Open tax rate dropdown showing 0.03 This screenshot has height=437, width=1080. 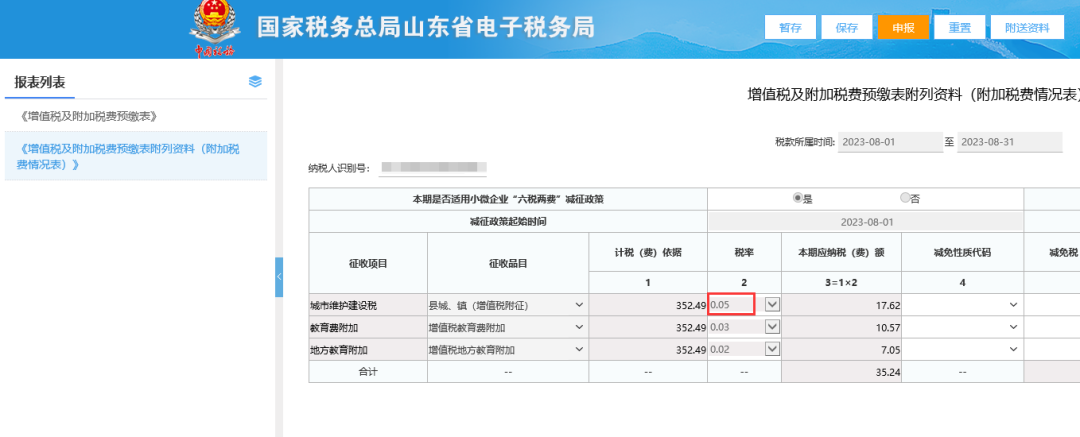[x=773, y=327]
